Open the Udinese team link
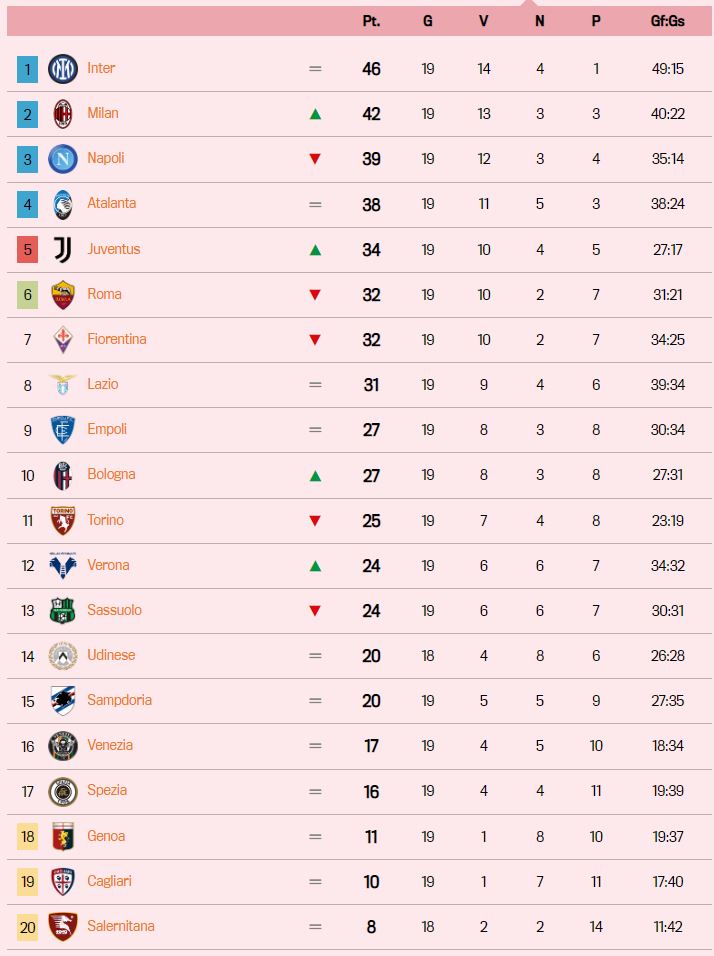Image resolution: width=714 pixels, height=956 pixels. click(x=111, y=655)
